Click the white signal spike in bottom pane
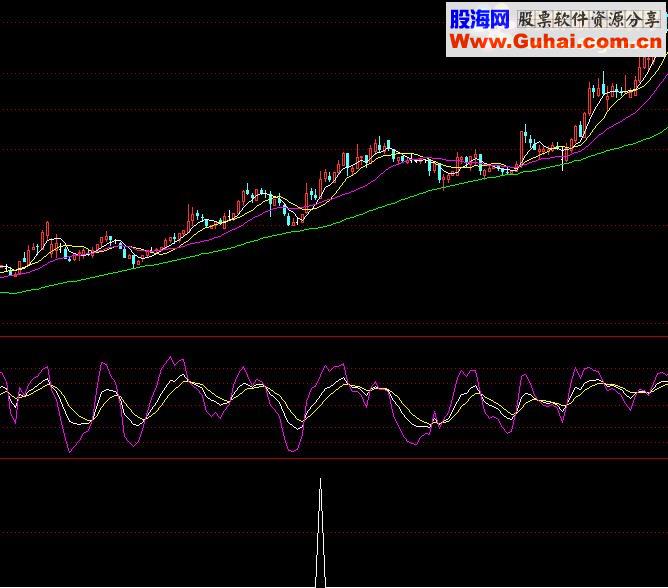The image size is (668, 588). (x=320, y=533)
